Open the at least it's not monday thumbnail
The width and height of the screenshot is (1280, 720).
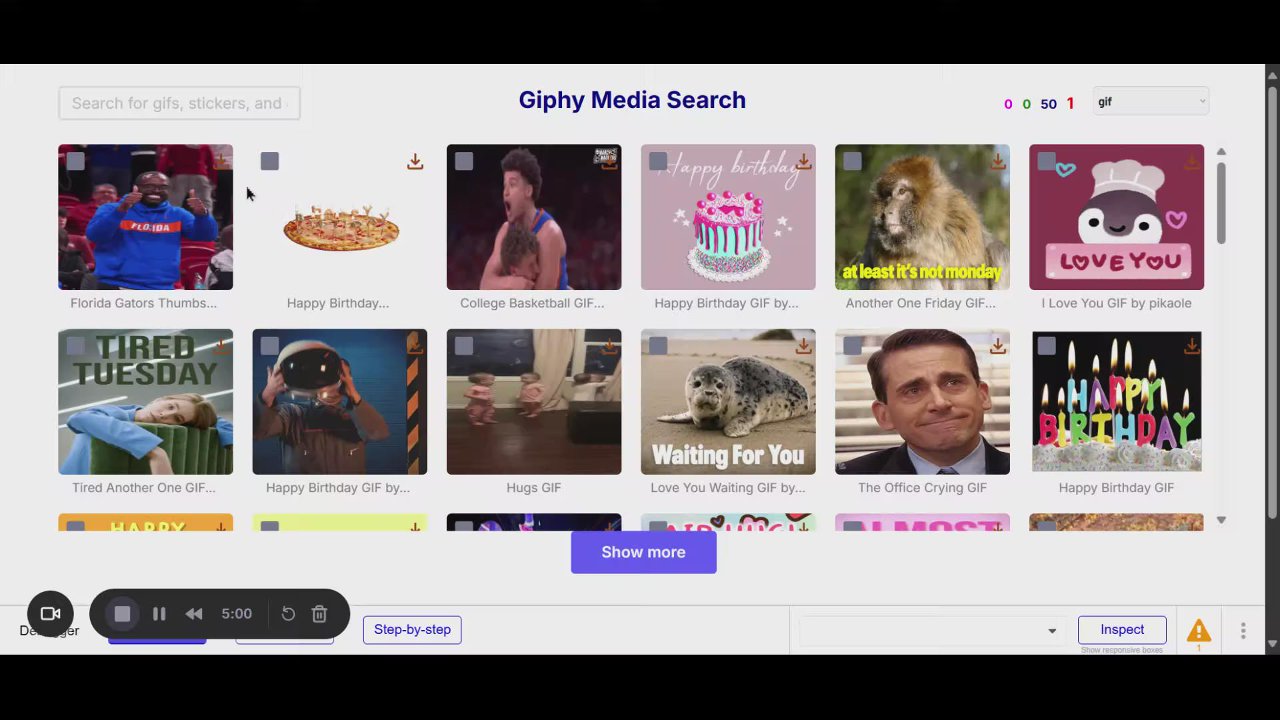[922, 217]
